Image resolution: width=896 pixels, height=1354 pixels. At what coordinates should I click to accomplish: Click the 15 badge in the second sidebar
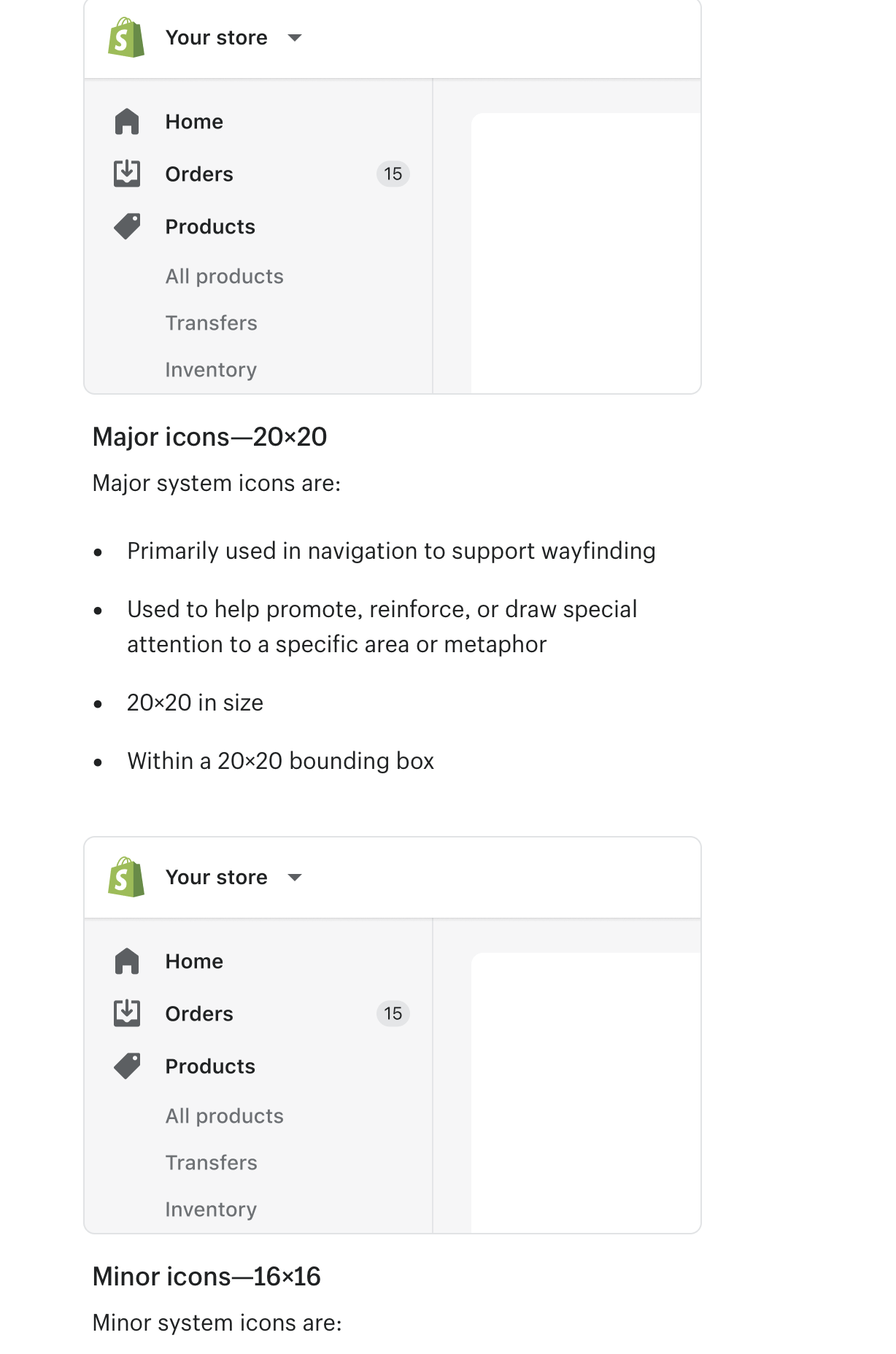pos(393,1013)
